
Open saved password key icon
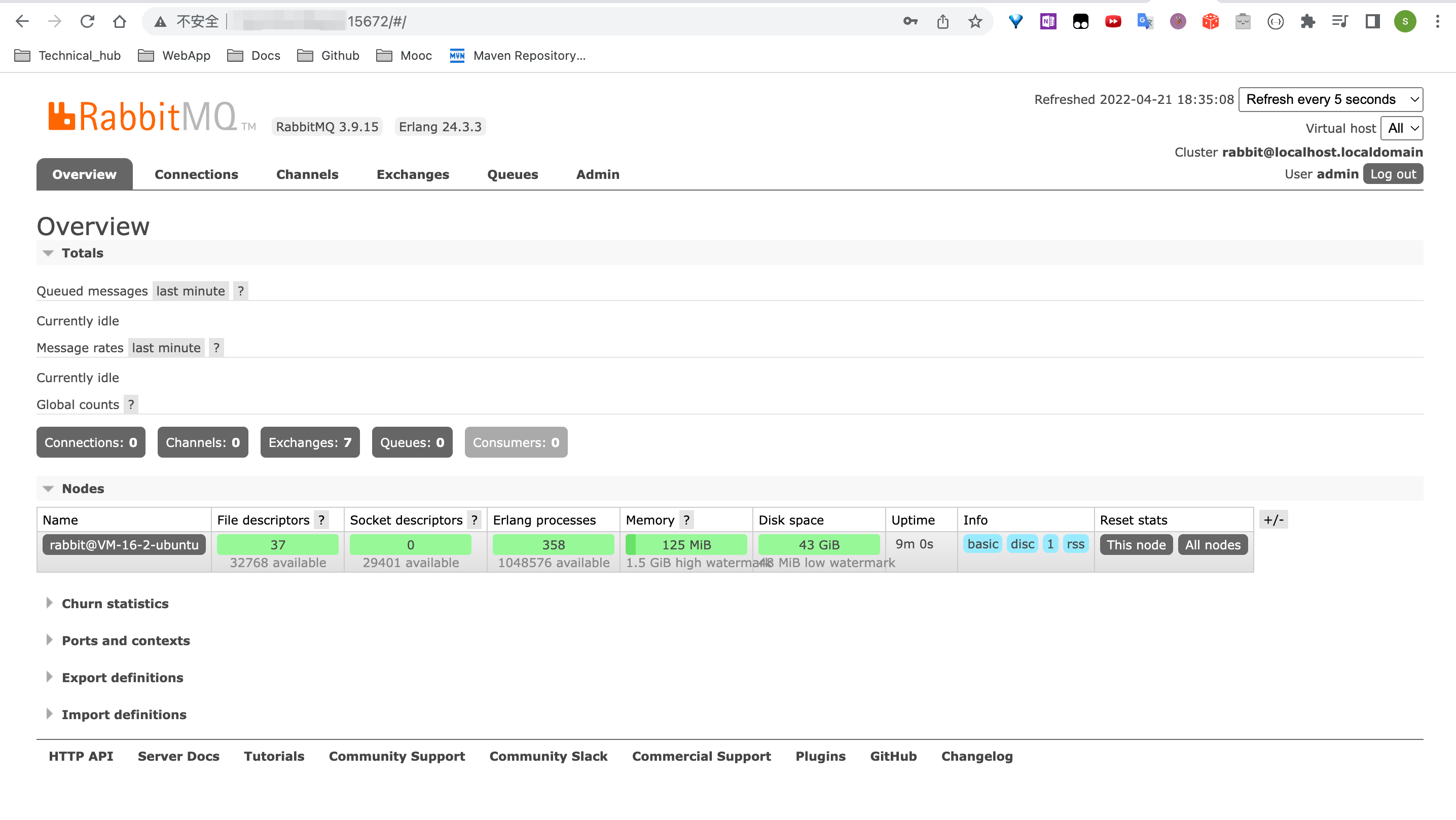(x=910, y=21)
